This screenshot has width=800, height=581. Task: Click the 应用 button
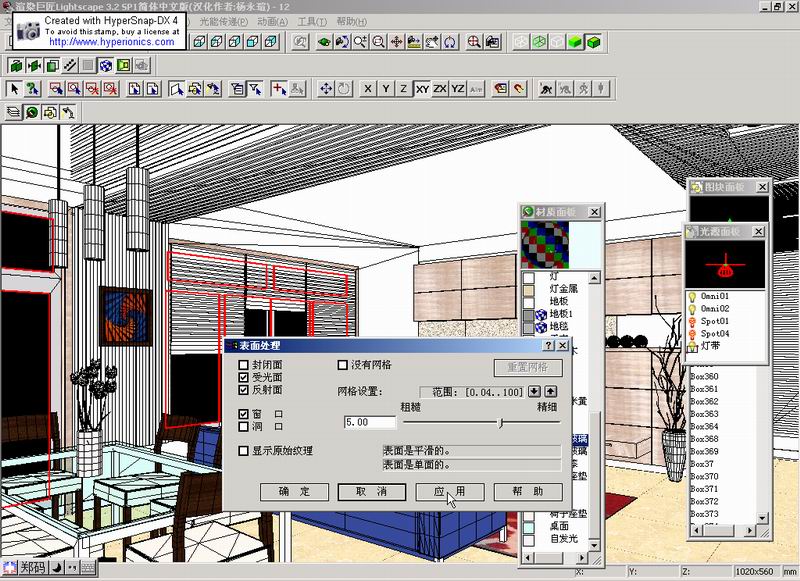449,492
